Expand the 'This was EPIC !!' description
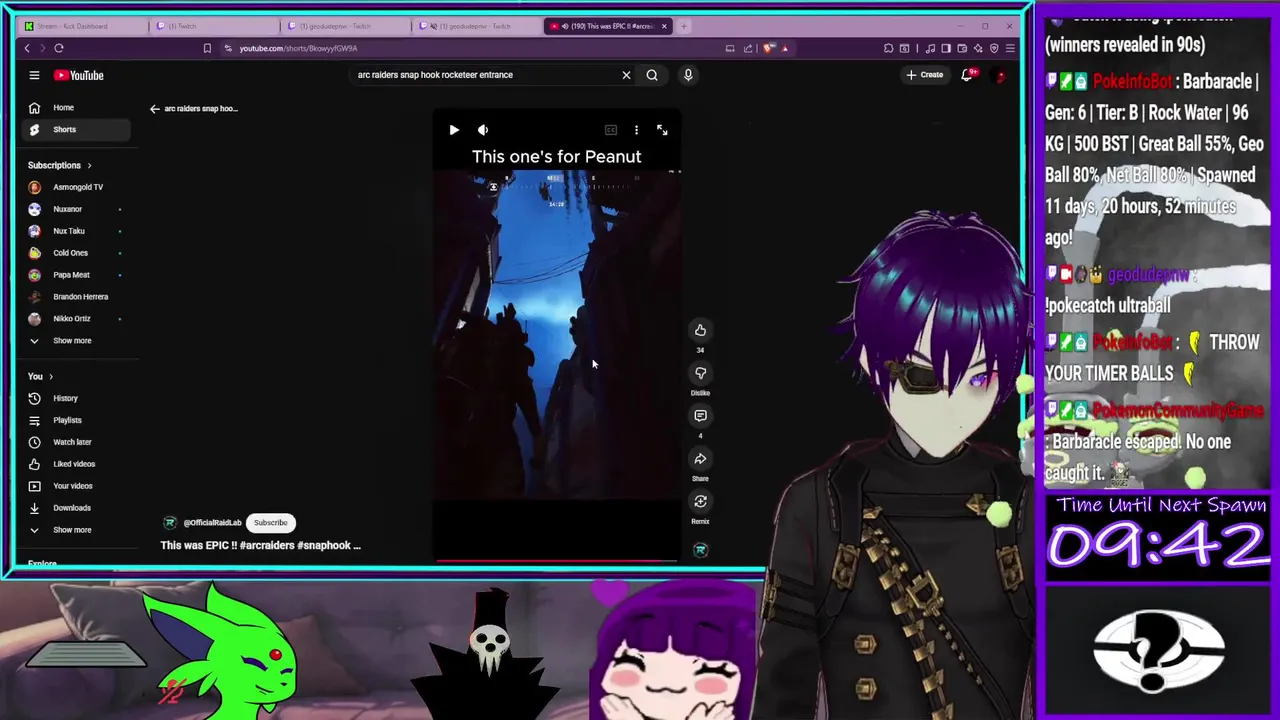Viewport: 1280px width, 720px height. coord(260,546)
